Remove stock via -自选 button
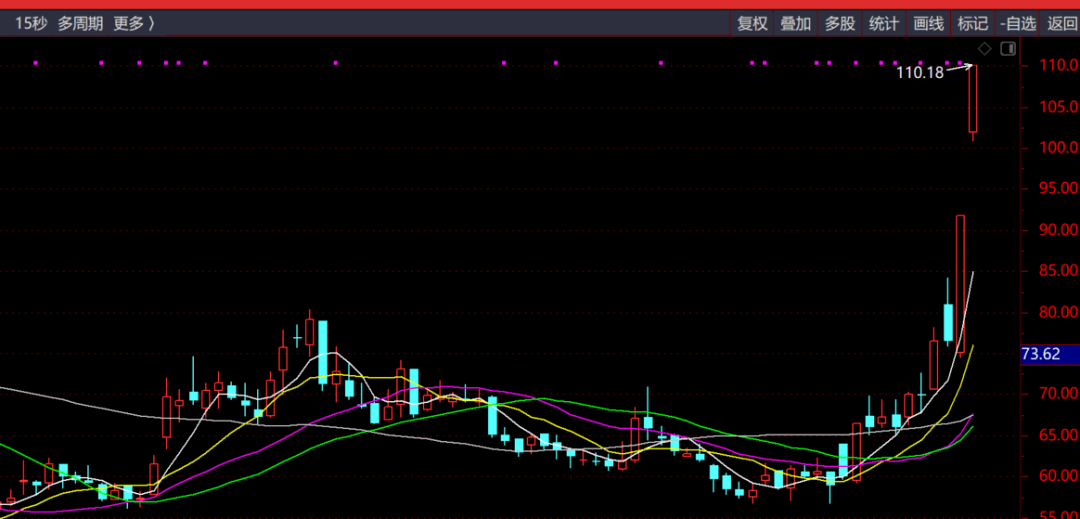The image size is (1080, 519). [x=1018, y=23]
